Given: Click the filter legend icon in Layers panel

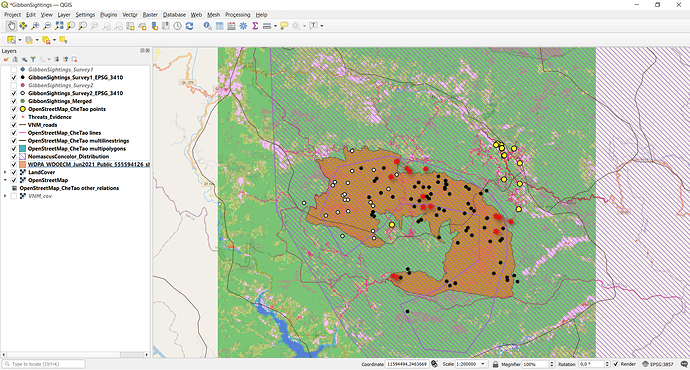Looking at the screenshot, I should point(33,59).
